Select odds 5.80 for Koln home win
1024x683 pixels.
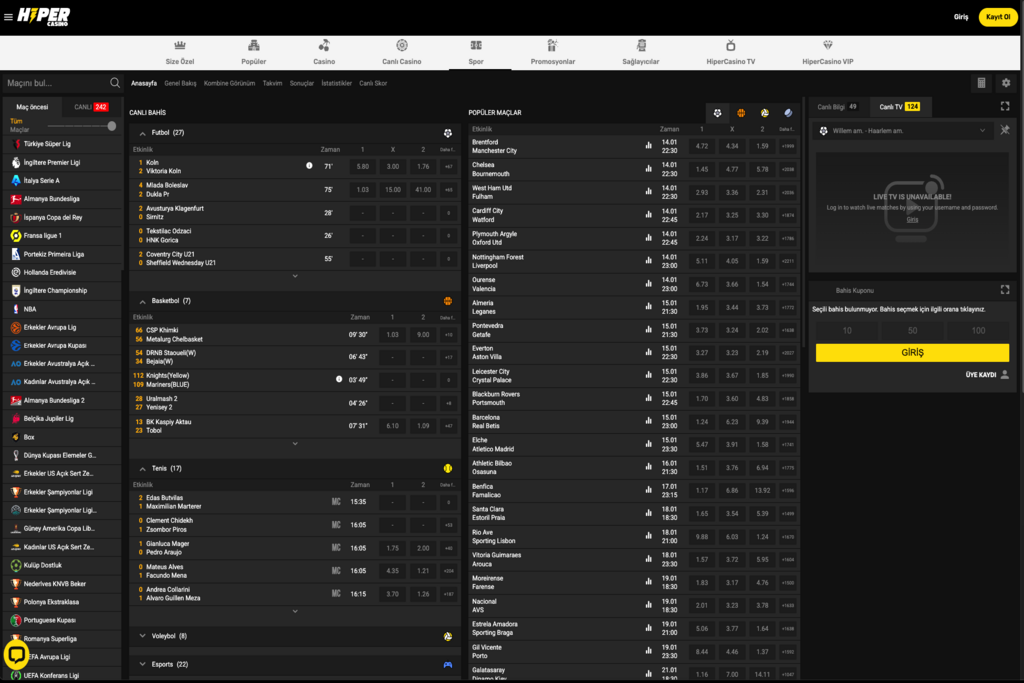coord(362,167)
